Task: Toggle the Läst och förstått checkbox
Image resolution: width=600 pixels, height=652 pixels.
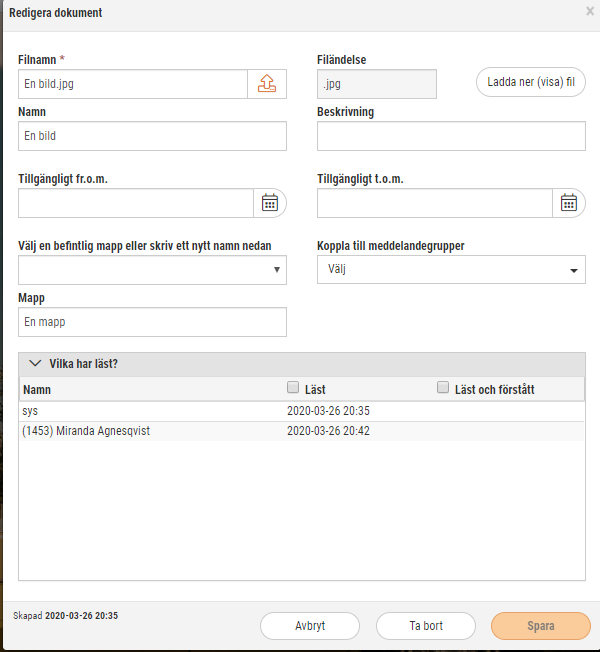Action: click(x=443, y=388)
